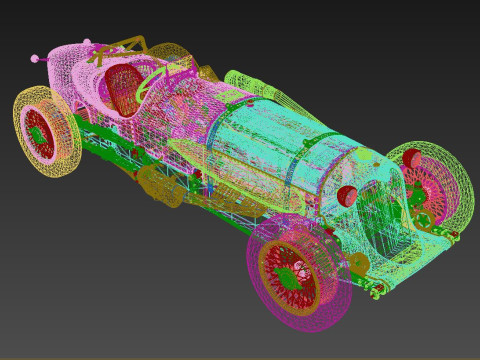
Task: Click the green hub spinner on the yellow rear wheel
Action: click(39, 135)
